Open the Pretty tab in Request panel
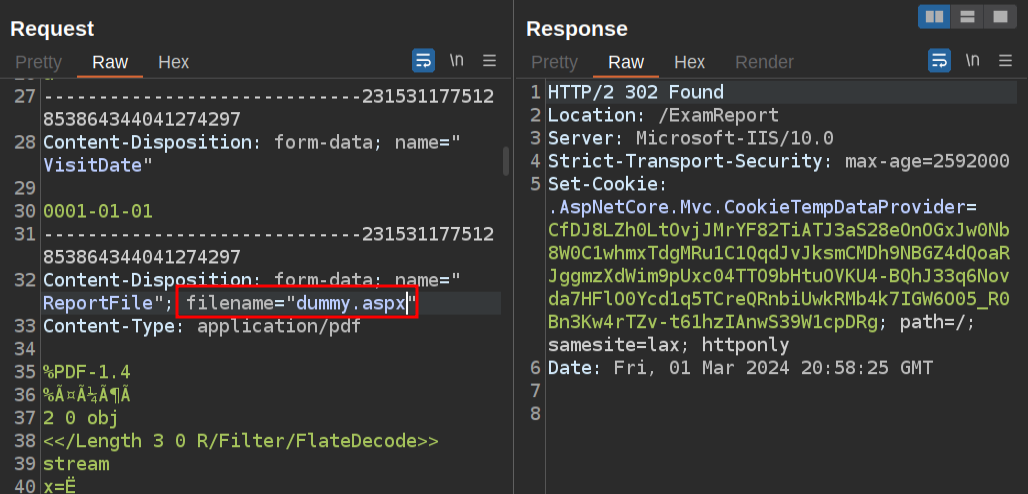The width and height of the screenshot is (1028, 494). point(38,62)
